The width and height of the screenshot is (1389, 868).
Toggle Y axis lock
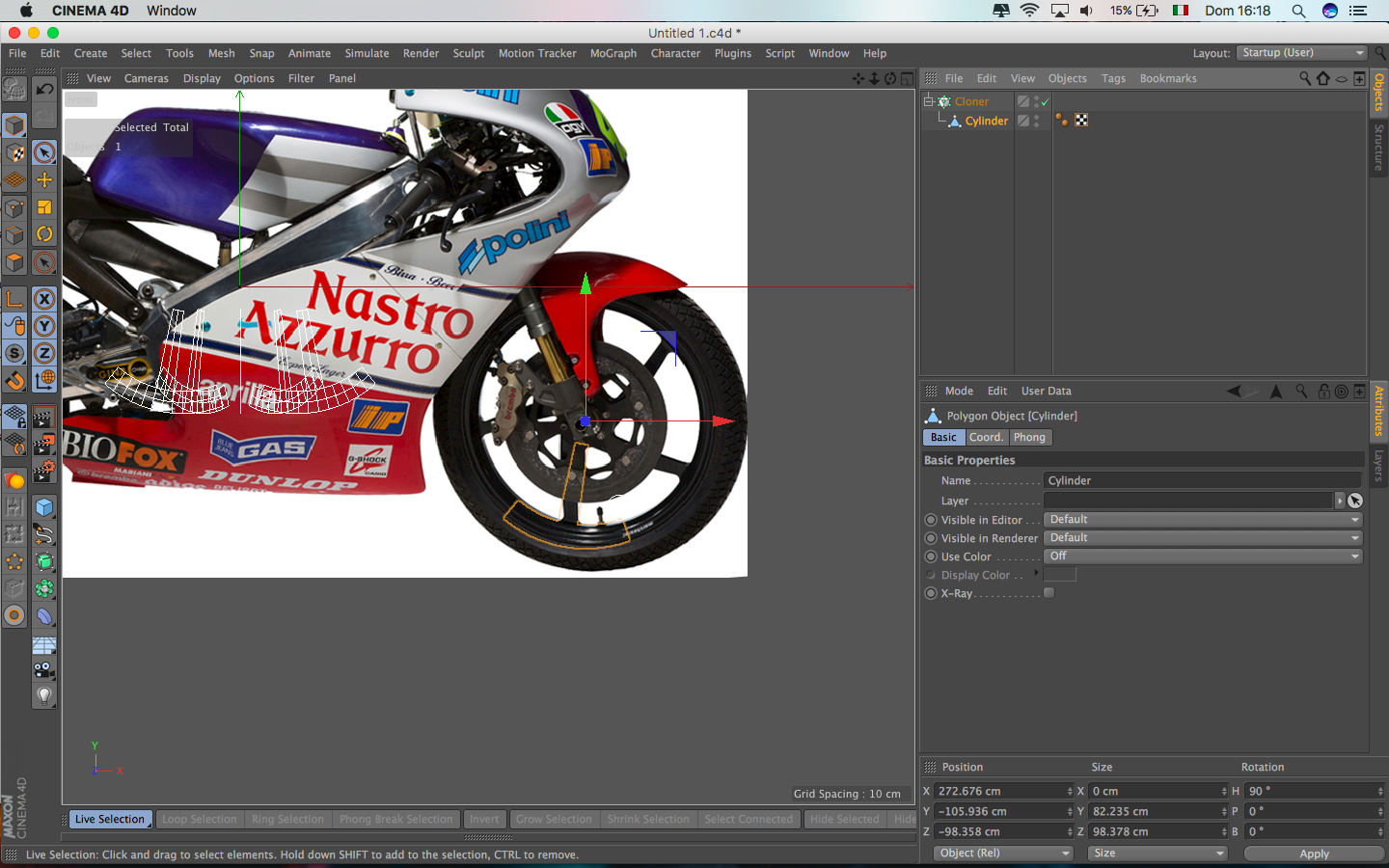point(44,326)
